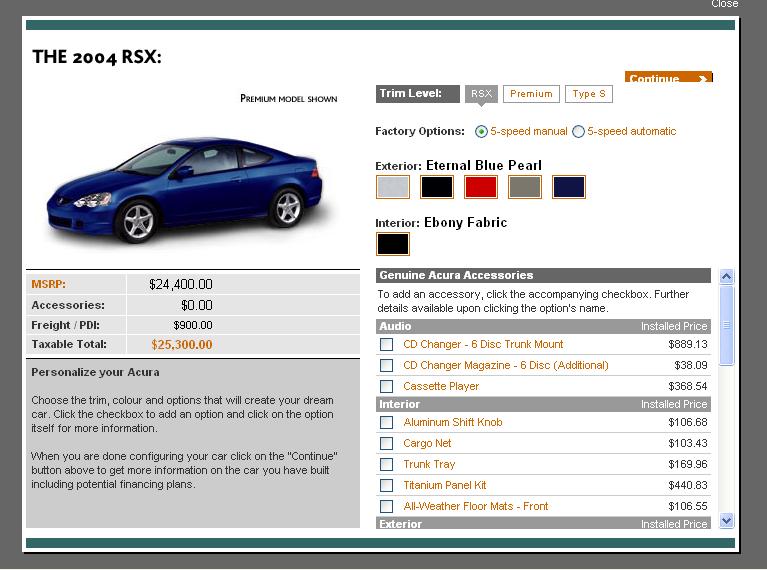Choose the dark blue exterior swatch

pyautogui.click(x=569, y=187)
